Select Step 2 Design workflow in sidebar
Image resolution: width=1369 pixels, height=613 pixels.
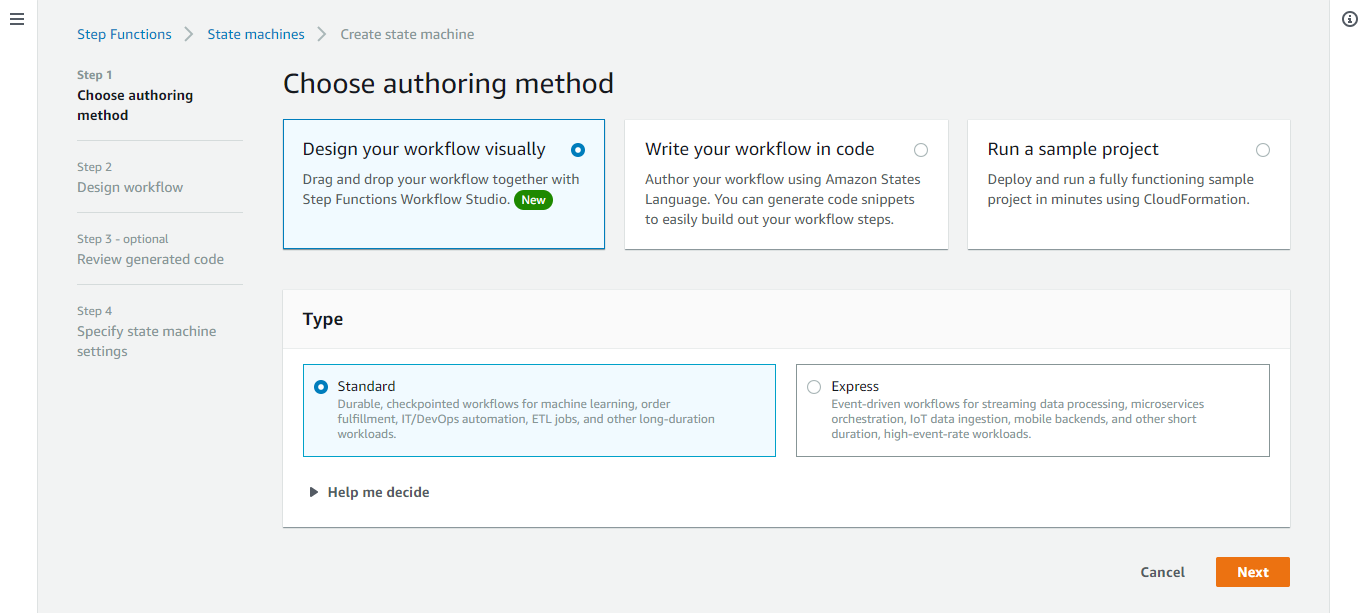130,187
